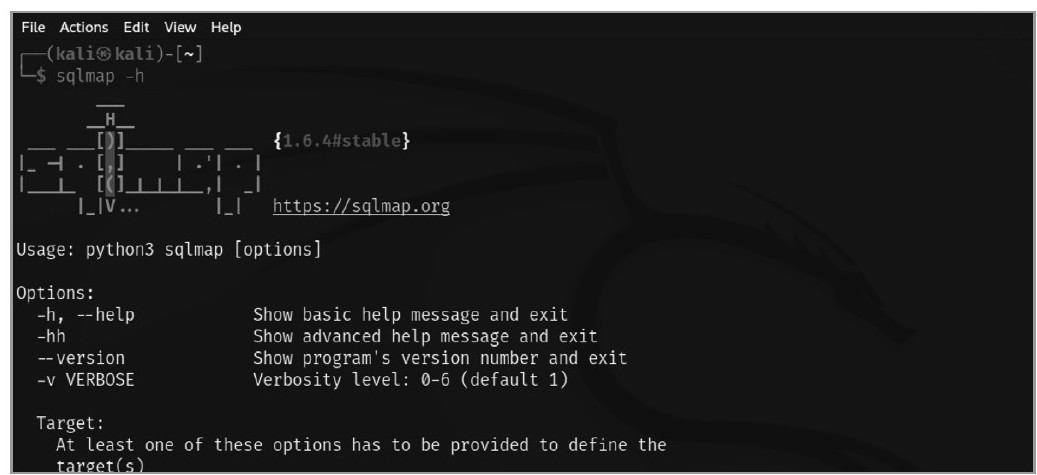Open the File menu

coord(33,27)
